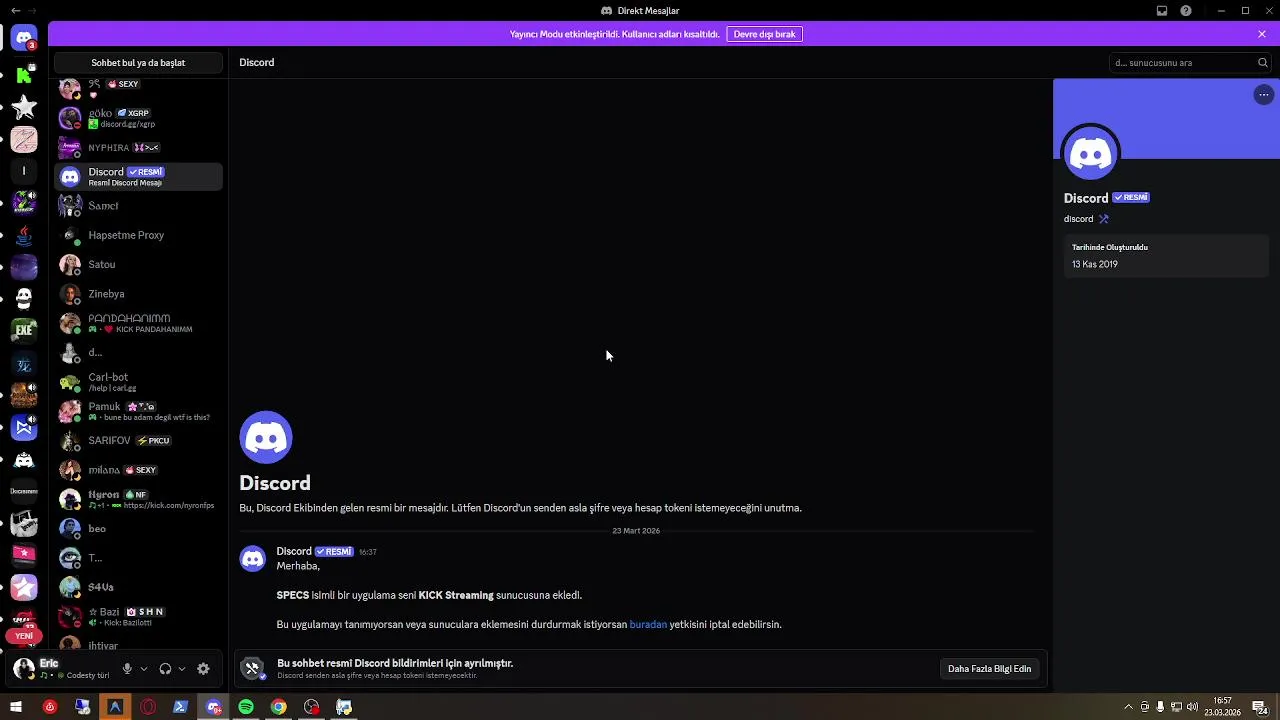Open Pamuk direct message

click(x=138, y=411)
